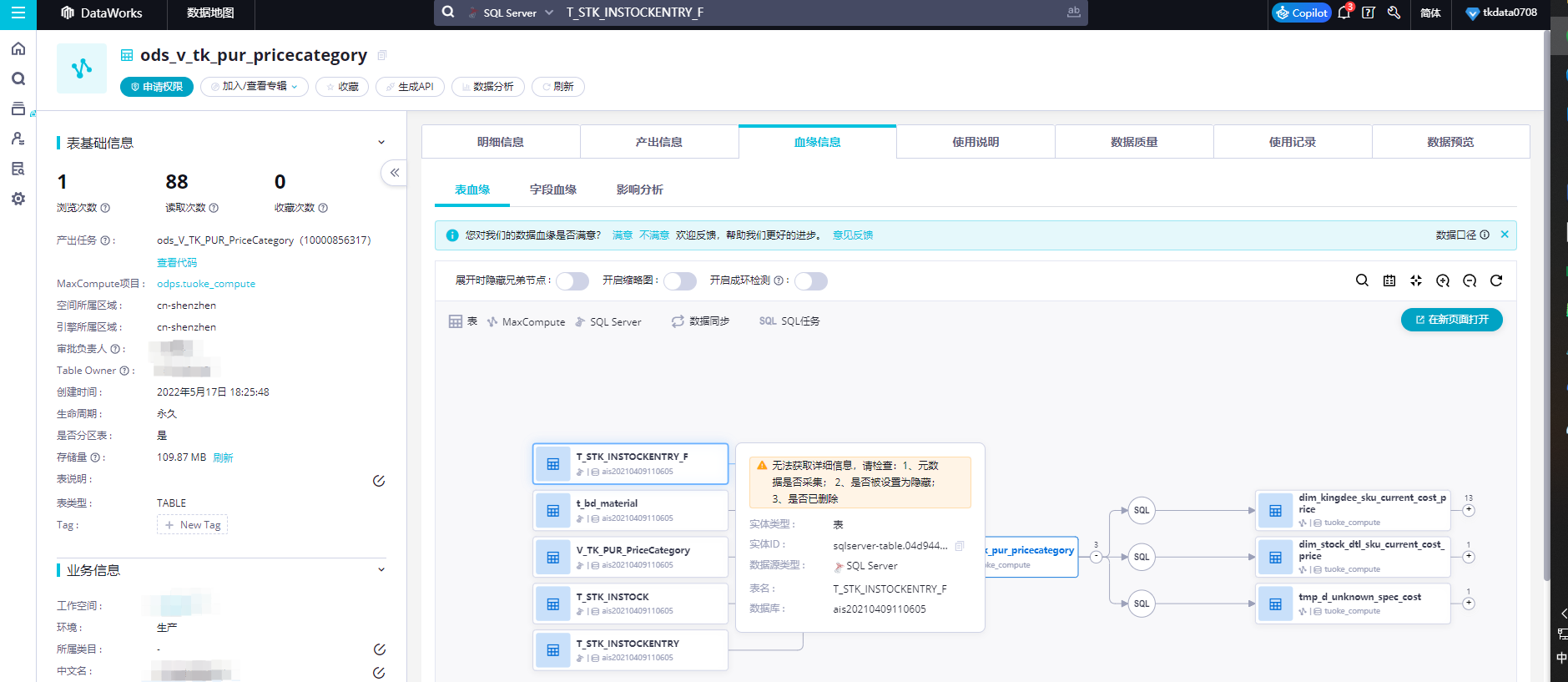Edit the 表说明 field pencil icon
The width and height of the screenshot is (1568, 682).
[379, 481]
